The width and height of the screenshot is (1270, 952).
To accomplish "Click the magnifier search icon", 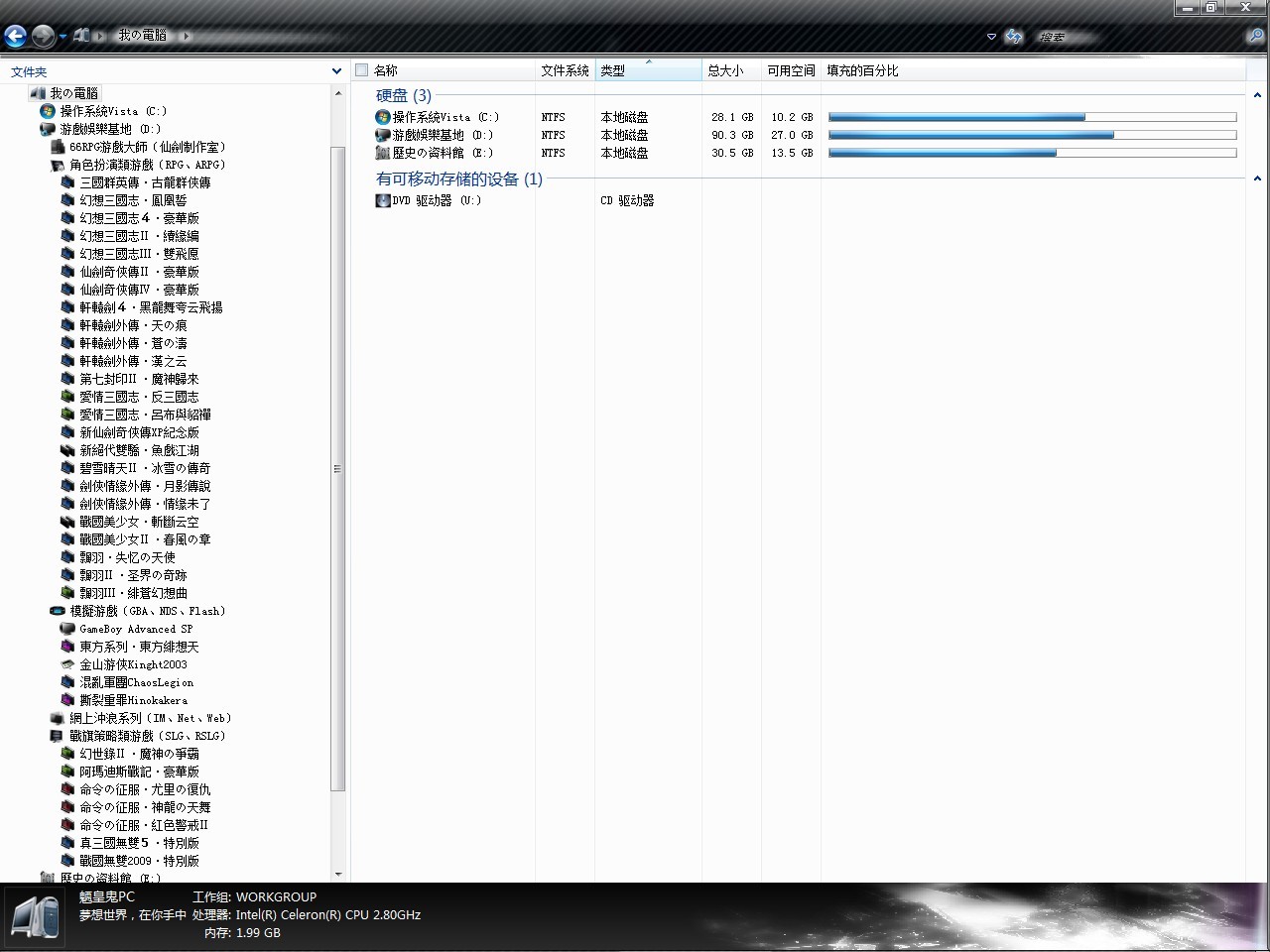I will tap(1255, 36).
